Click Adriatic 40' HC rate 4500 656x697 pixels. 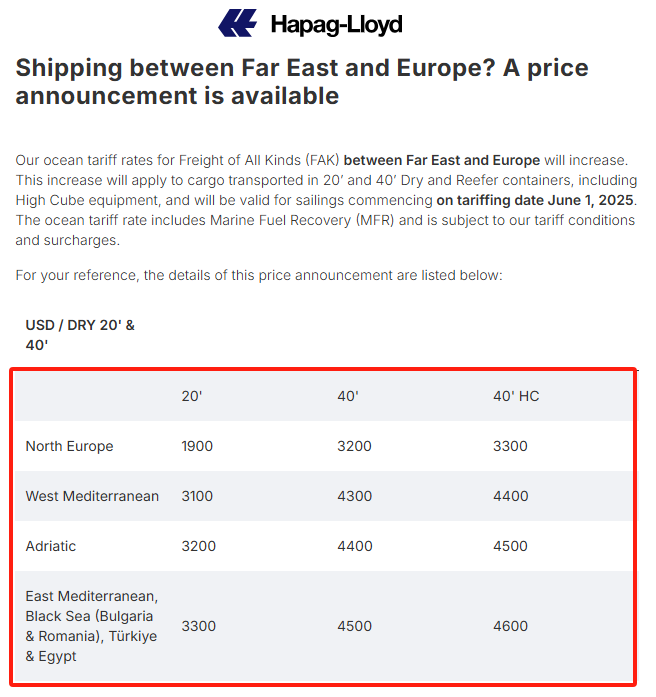point(510,546)
